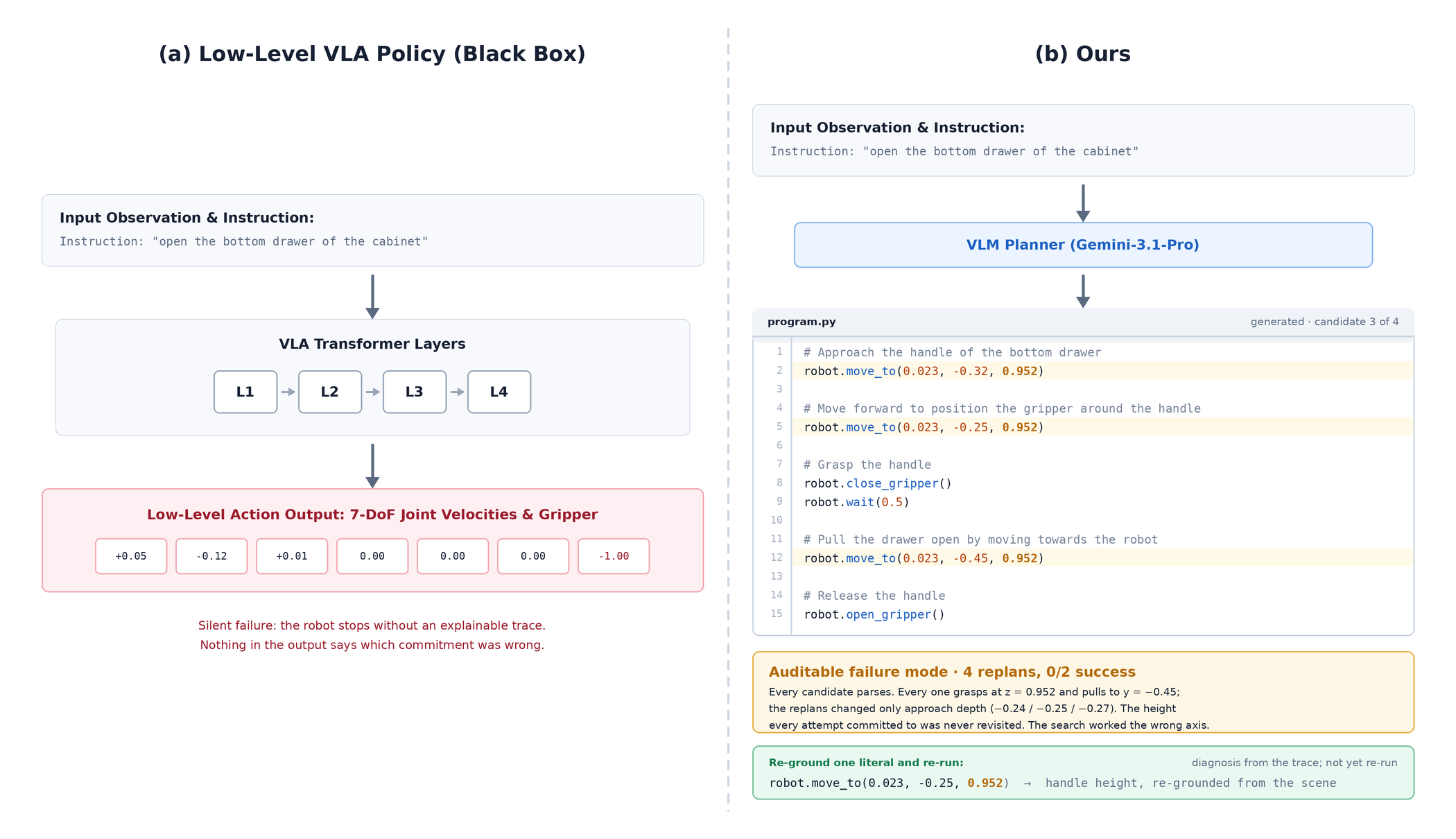The width and height of the screenshot is (1456, 839).
Task: Click 'diagnosis from the trace; not yet re-run'
Action: pos(1294,763)
